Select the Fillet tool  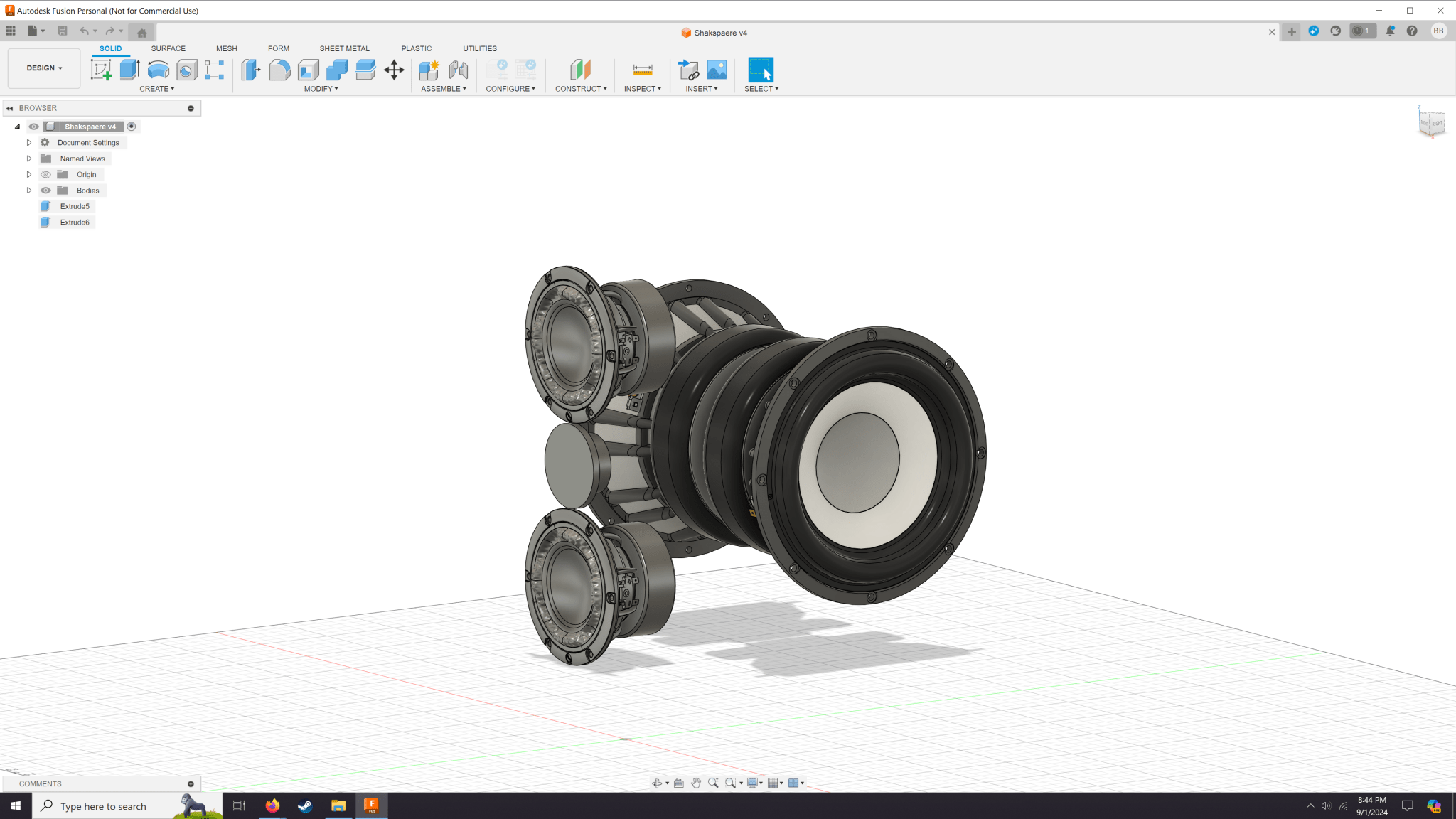point(279,70)
